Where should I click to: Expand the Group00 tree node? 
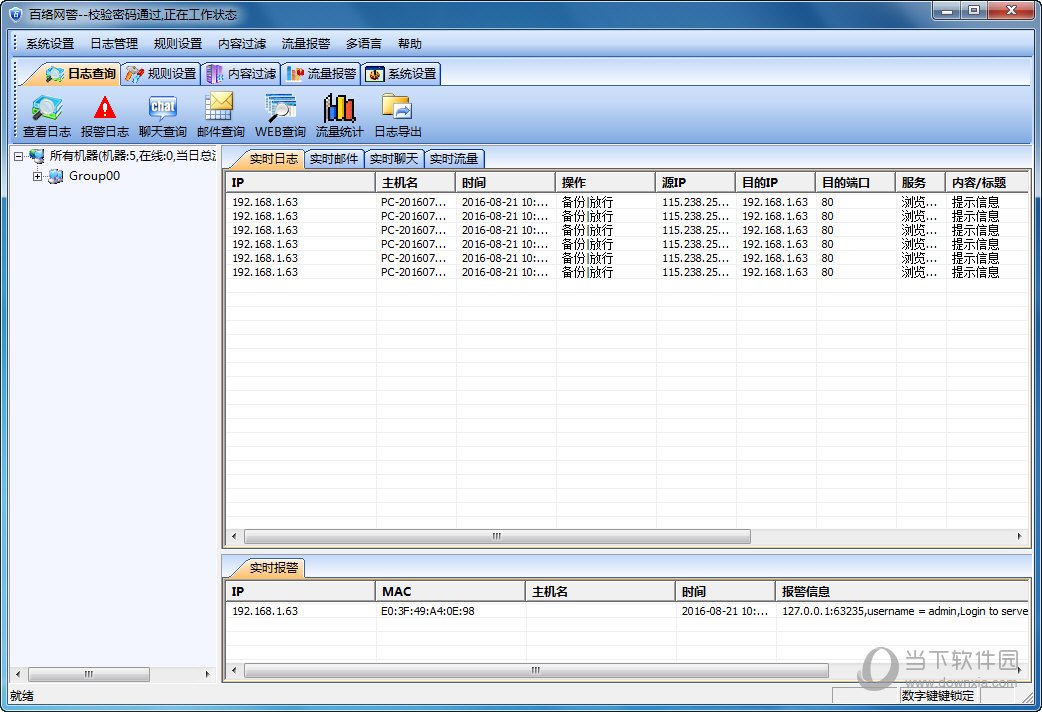point(38,177)
